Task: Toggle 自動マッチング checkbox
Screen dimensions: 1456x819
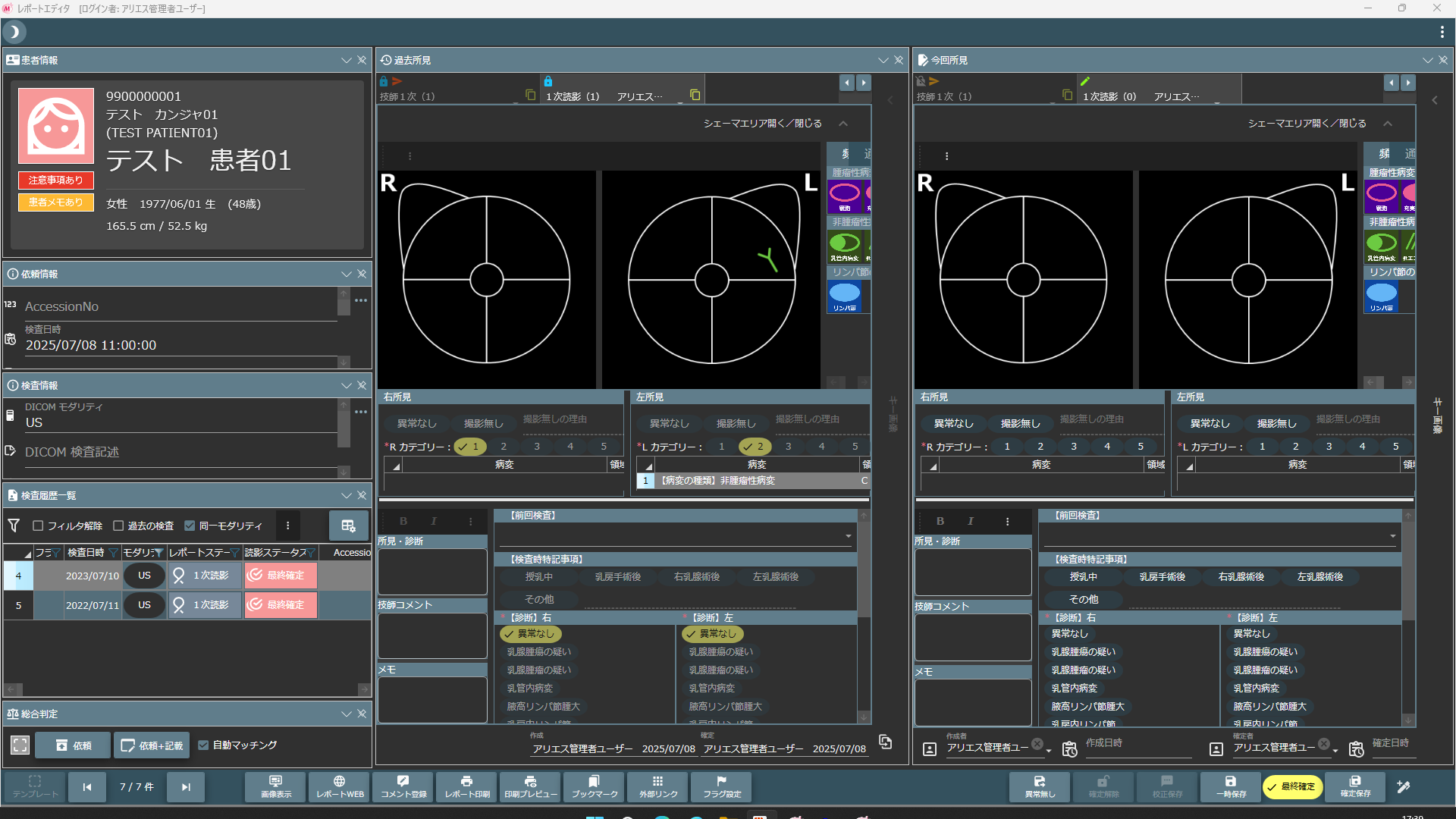Action: click(203, 745)
